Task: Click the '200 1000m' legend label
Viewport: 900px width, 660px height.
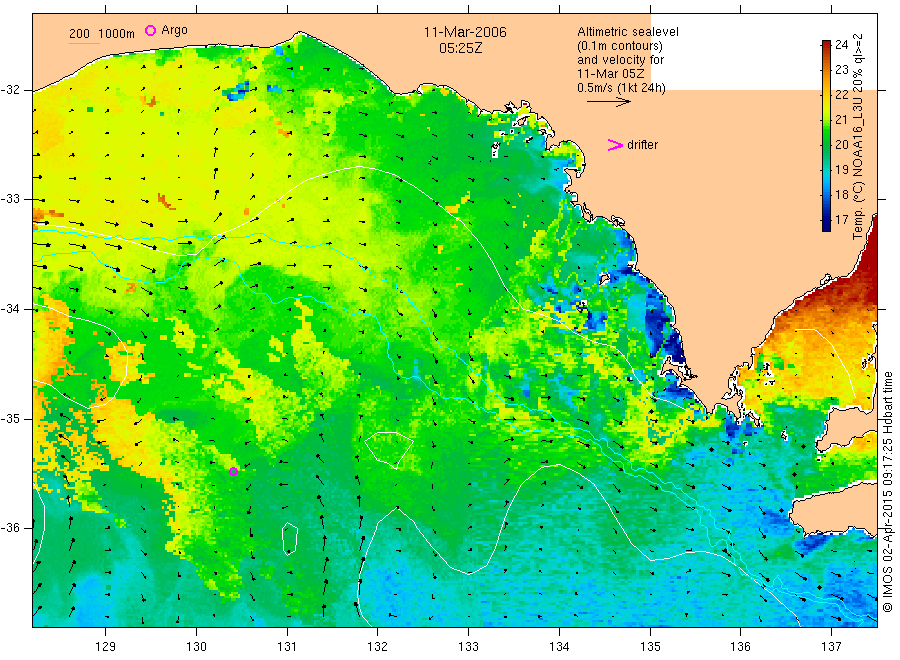Action: point(102,34)
